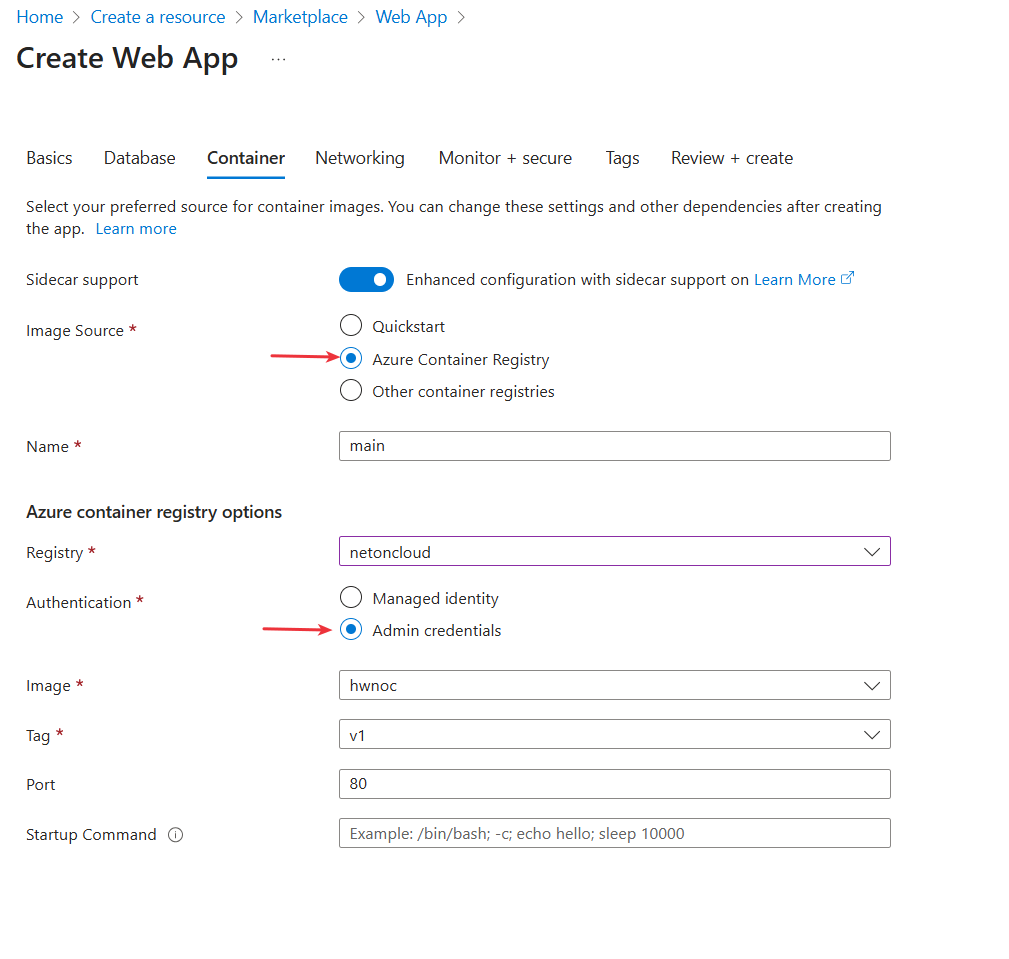
Task: Expand the Registry dropdown
Action: tap(614, 552)
